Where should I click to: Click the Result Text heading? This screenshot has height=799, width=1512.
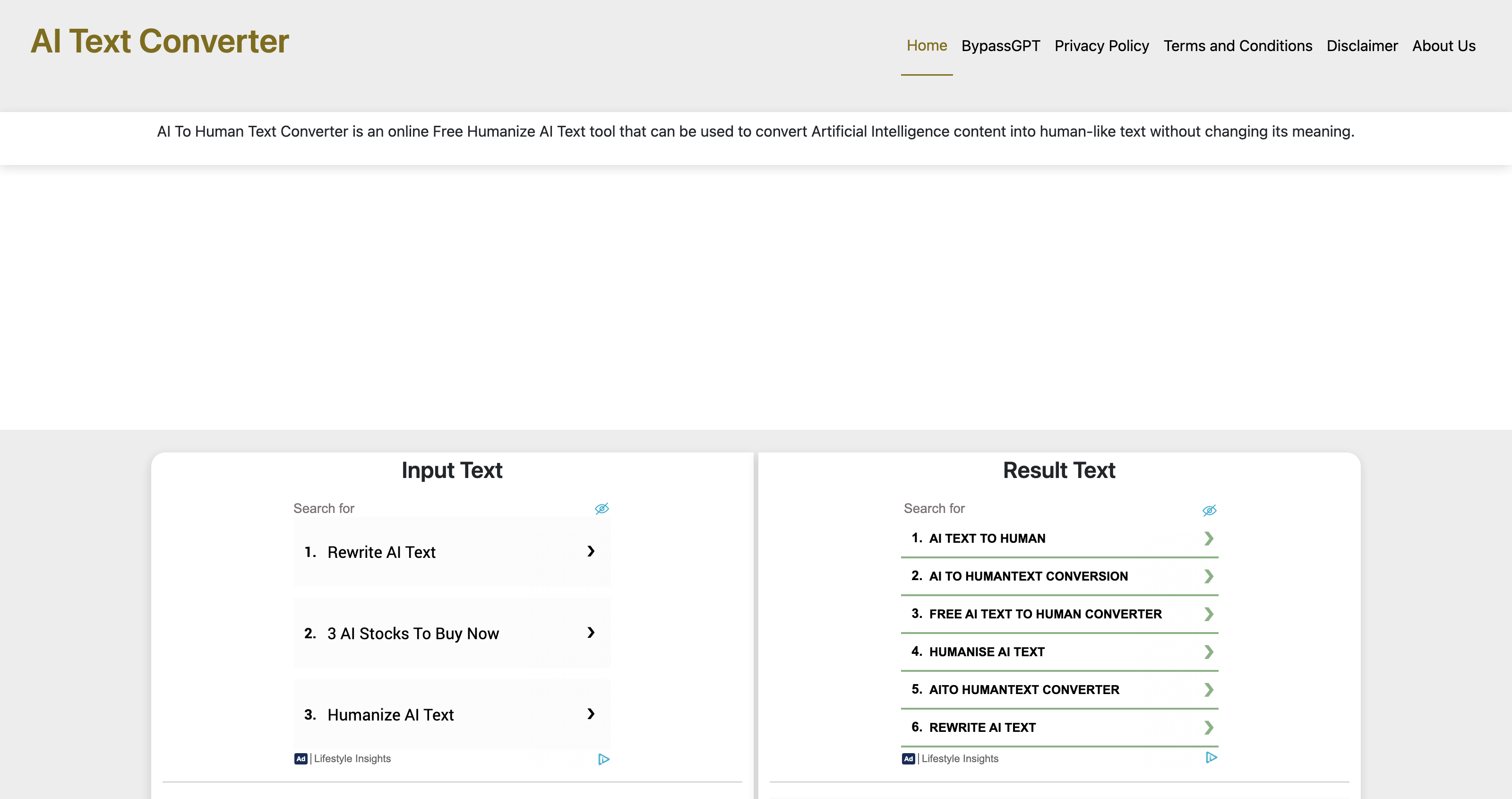pyautogui.click(x=1059, y=470)
